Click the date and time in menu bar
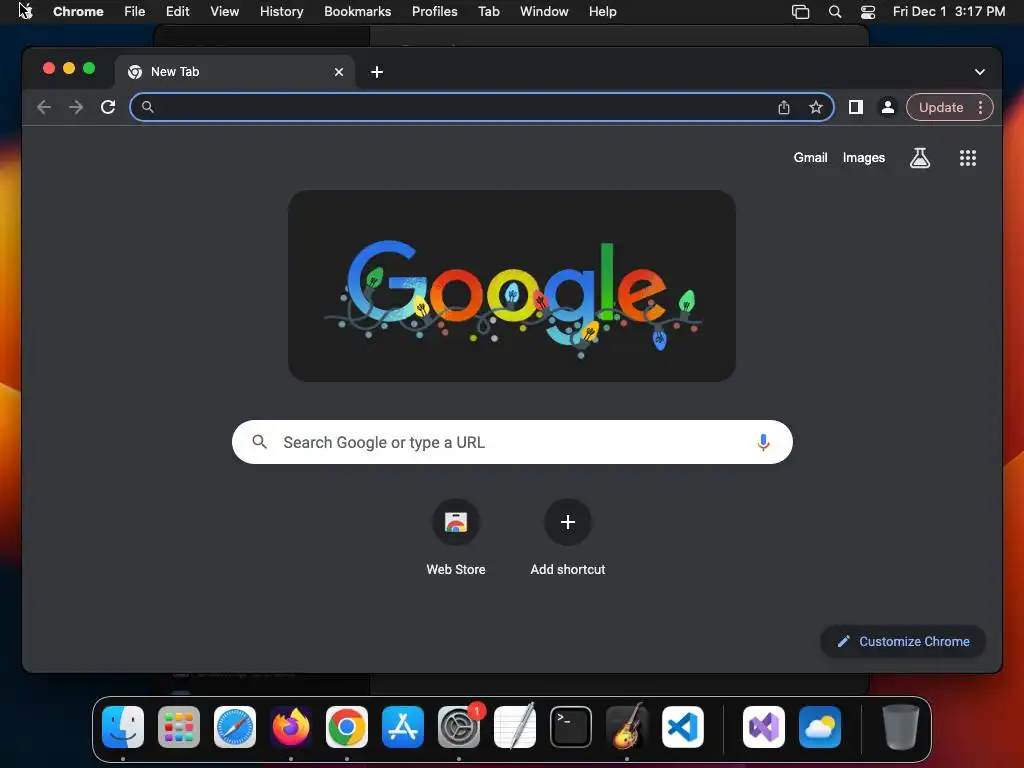Screen dimensions: 1024x768 point(949,12)
